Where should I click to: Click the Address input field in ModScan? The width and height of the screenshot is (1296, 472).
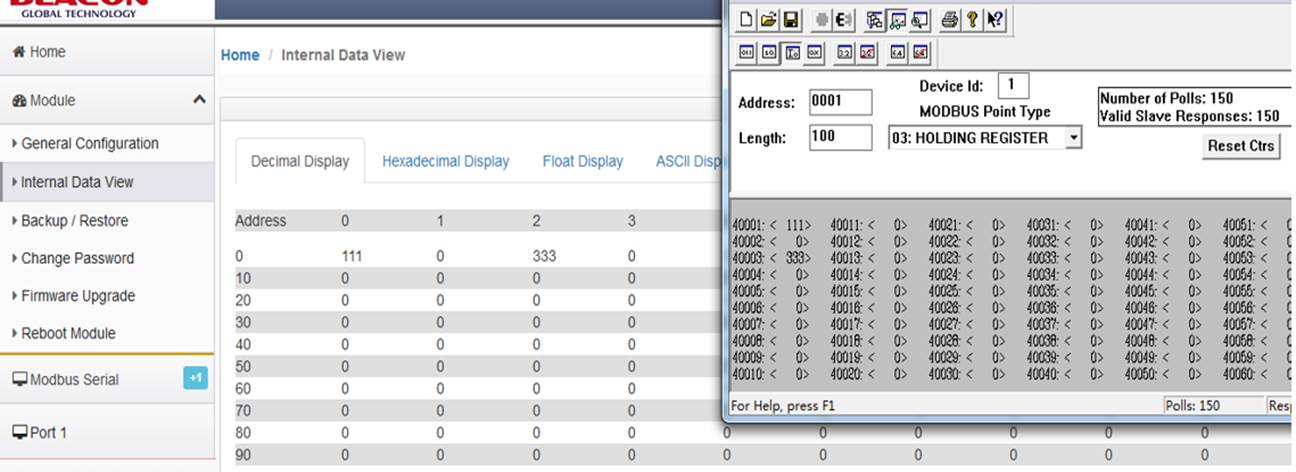(x=840, y=102)
